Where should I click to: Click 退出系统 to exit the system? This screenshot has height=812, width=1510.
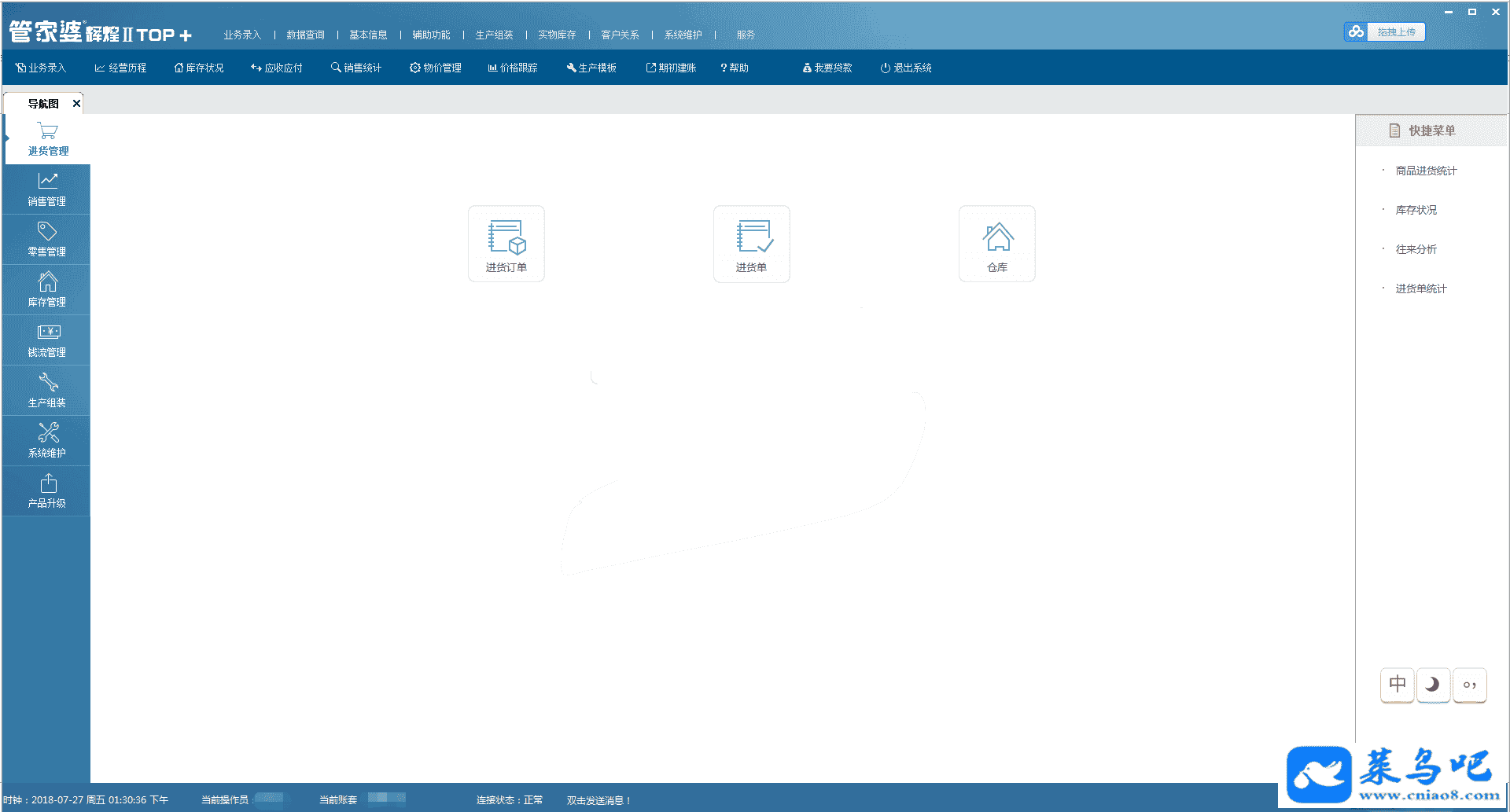tap(906, 68)
